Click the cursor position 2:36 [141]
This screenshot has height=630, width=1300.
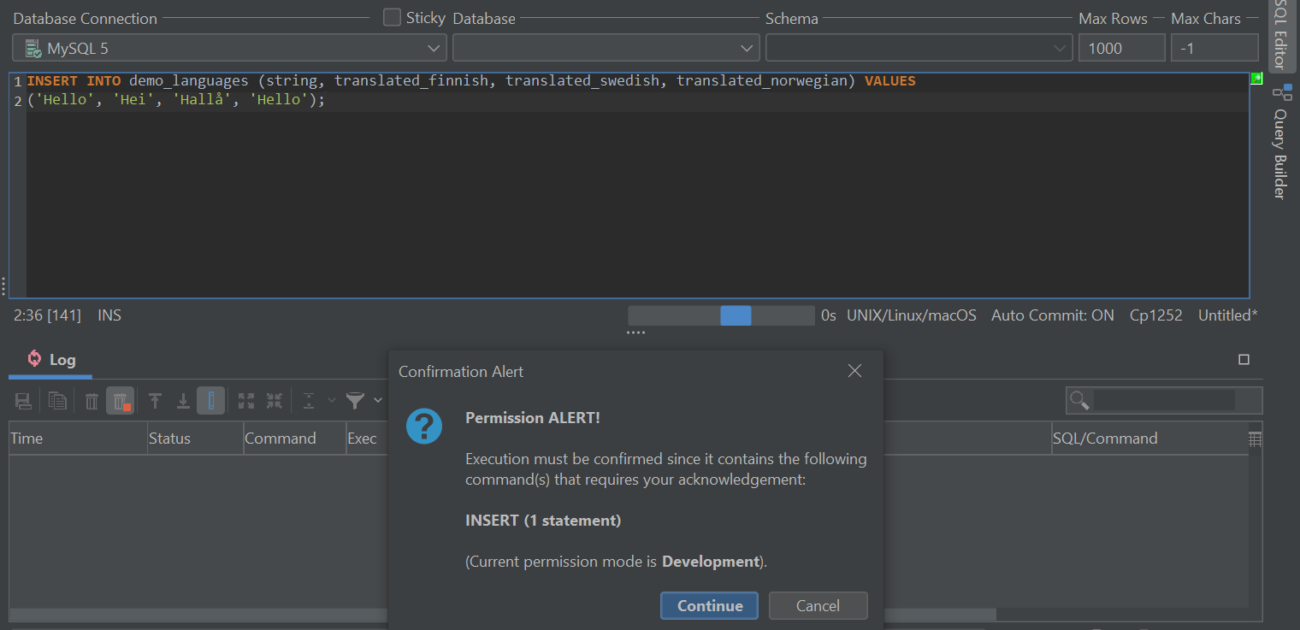pyautogui.click(x=47, y=315)
